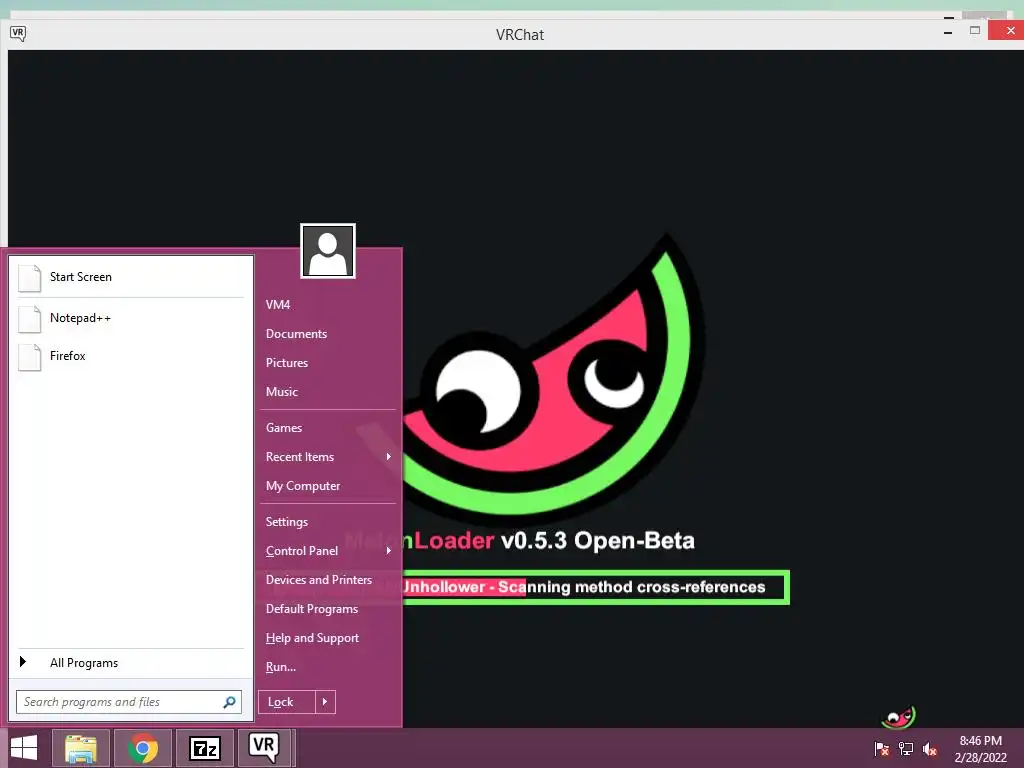The height and width of the screenshot is (768, 1024).
Task: Open Start Screen entry
Action: click(x=81, y=277)
